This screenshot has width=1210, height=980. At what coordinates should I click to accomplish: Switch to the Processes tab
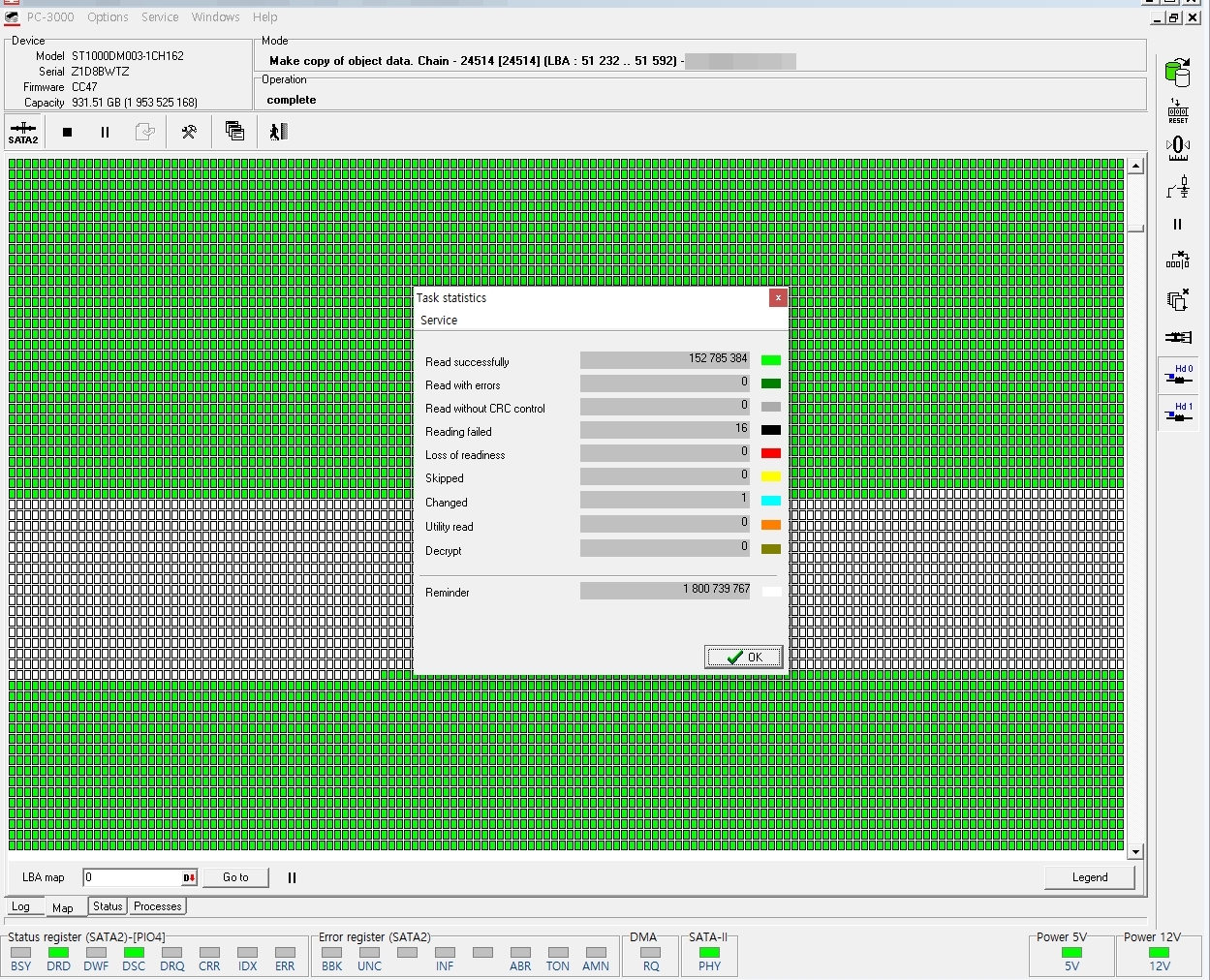point(158,906)
